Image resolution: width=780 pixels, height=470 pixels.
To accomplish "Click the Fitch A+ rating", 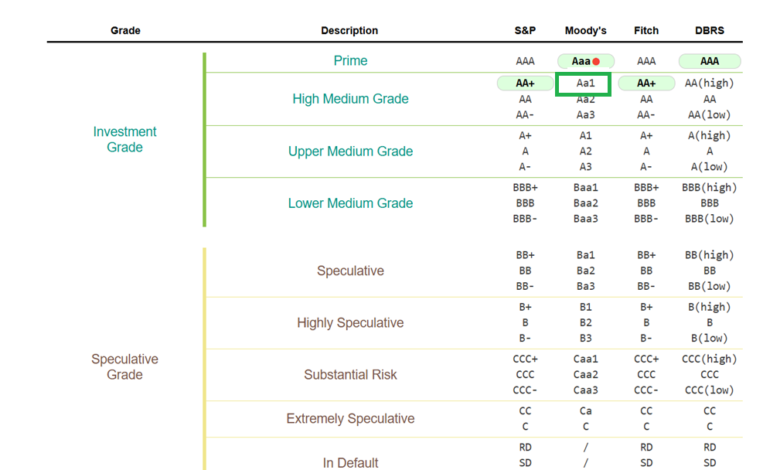I will (646, 135).
